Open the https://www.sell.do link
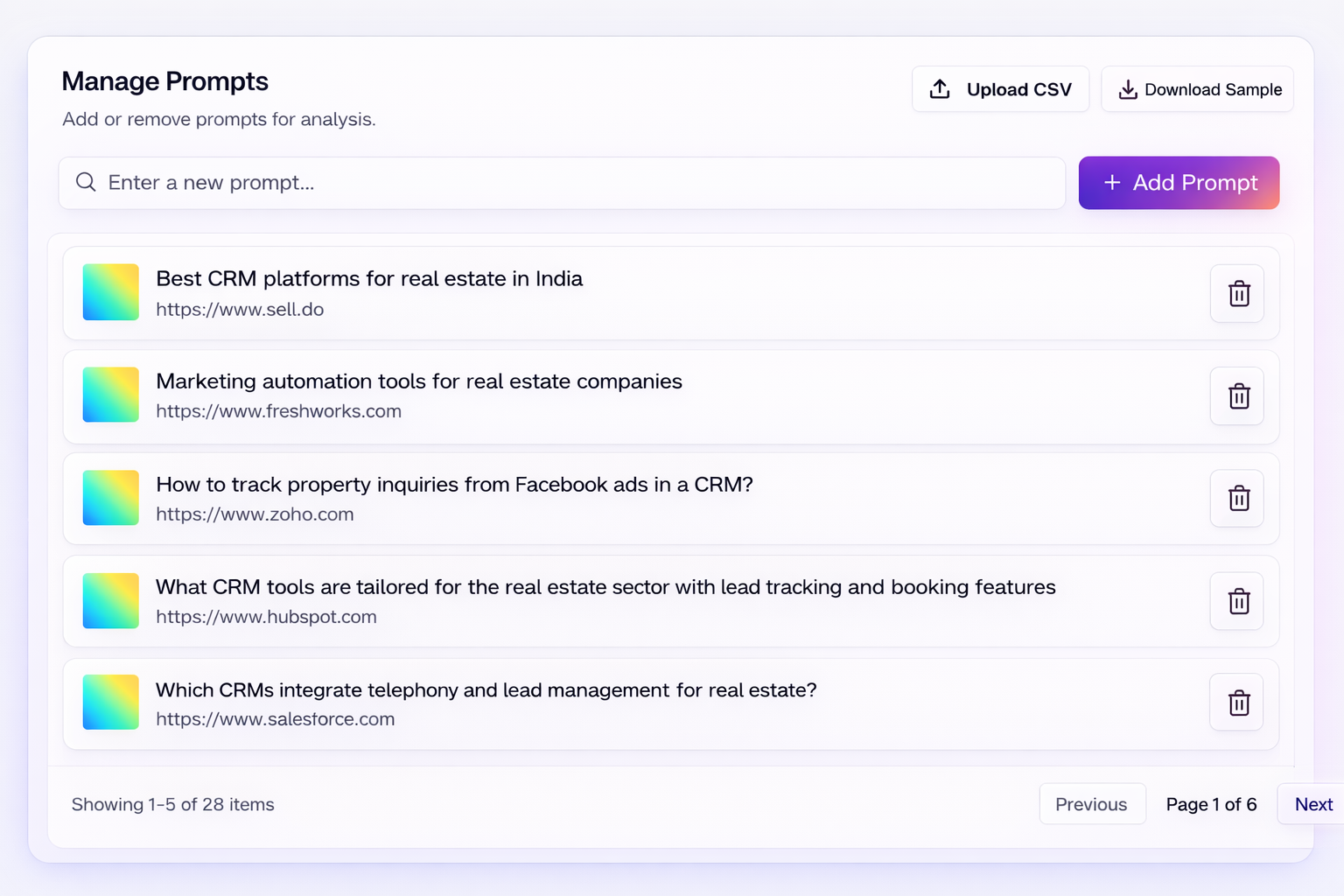The height and width of the screenshot is (896, 1344). pyautogui.click(x=240, y=310)
